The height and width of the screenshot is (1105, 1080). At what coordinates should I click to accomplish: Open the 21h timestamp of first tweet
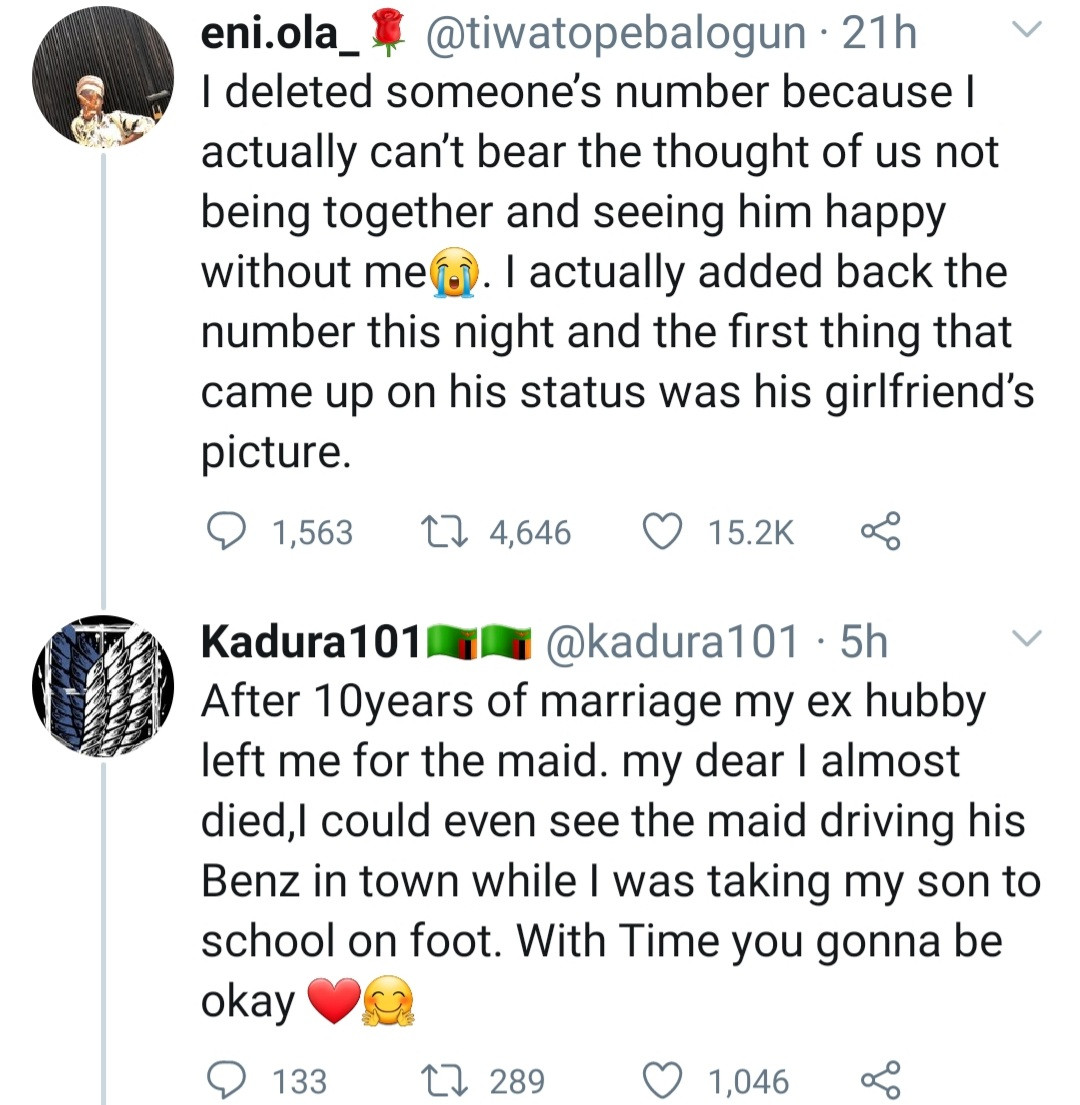click(879, 34)
